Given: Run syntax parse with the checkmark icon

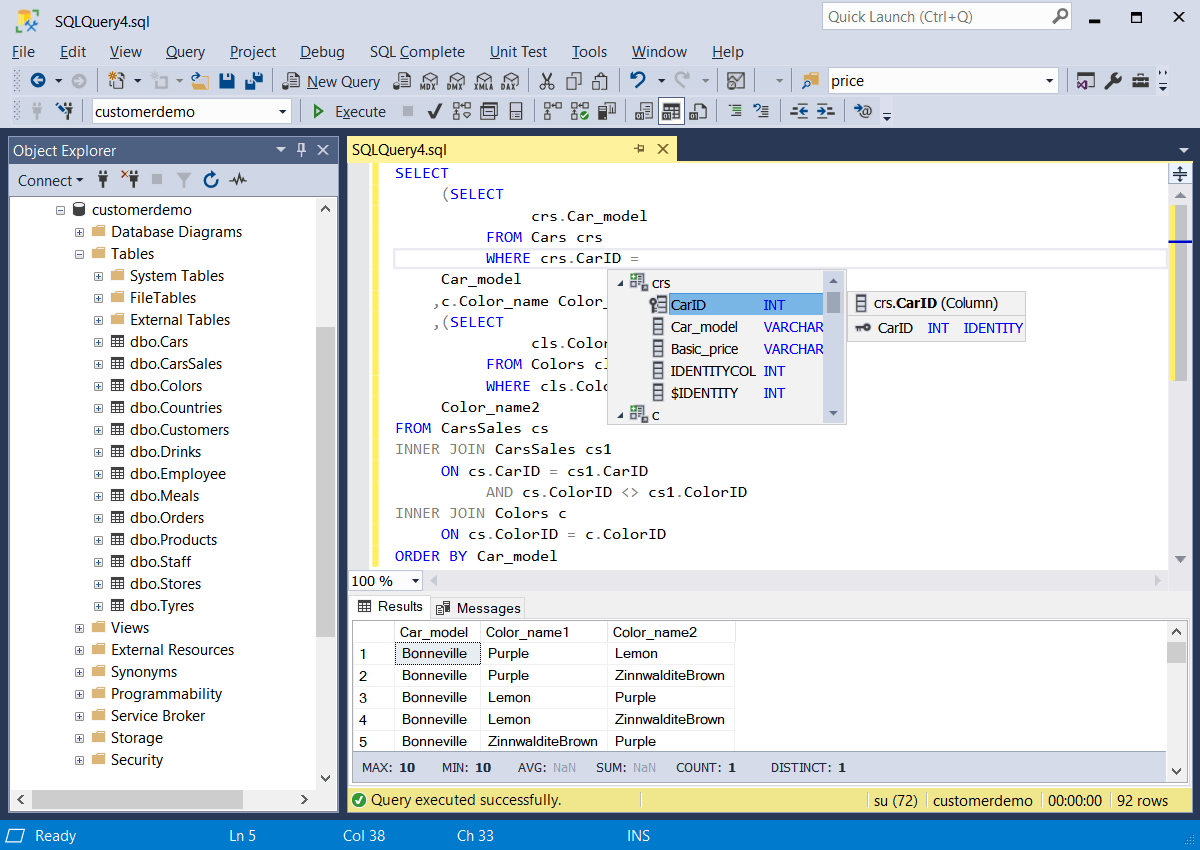Looking at the screenshot, I should tap(433, 111).
